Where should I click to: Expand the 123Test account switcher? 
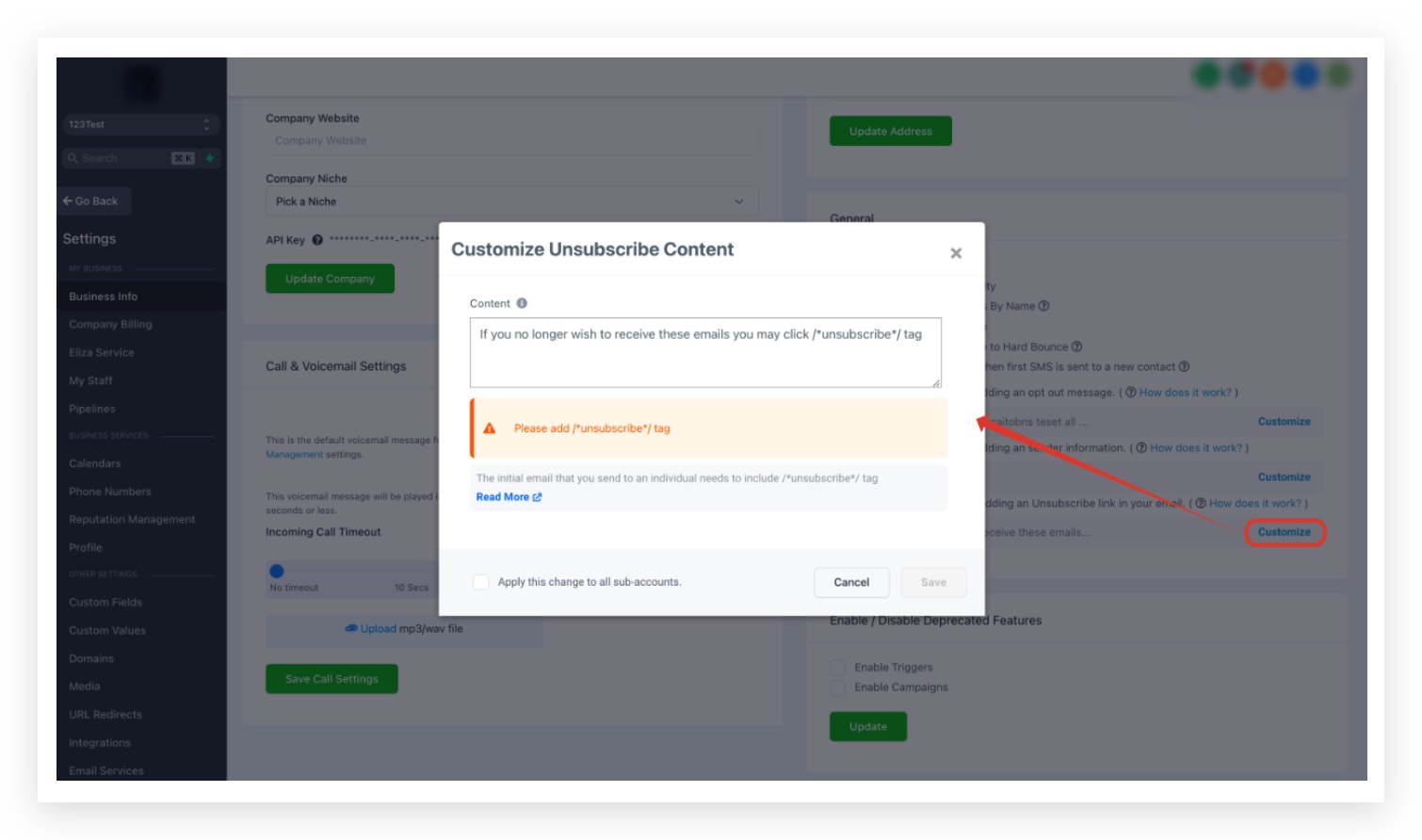(141, 124)
